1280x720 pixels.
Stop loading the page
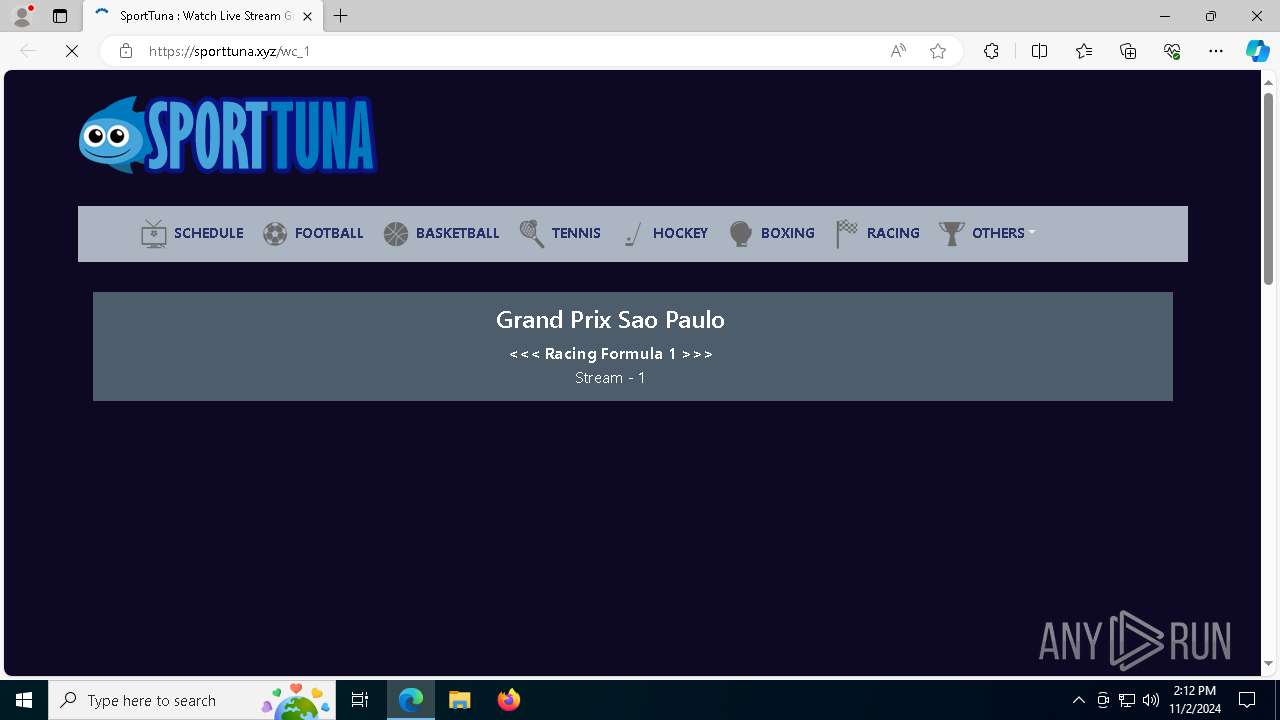coord(72,51)
